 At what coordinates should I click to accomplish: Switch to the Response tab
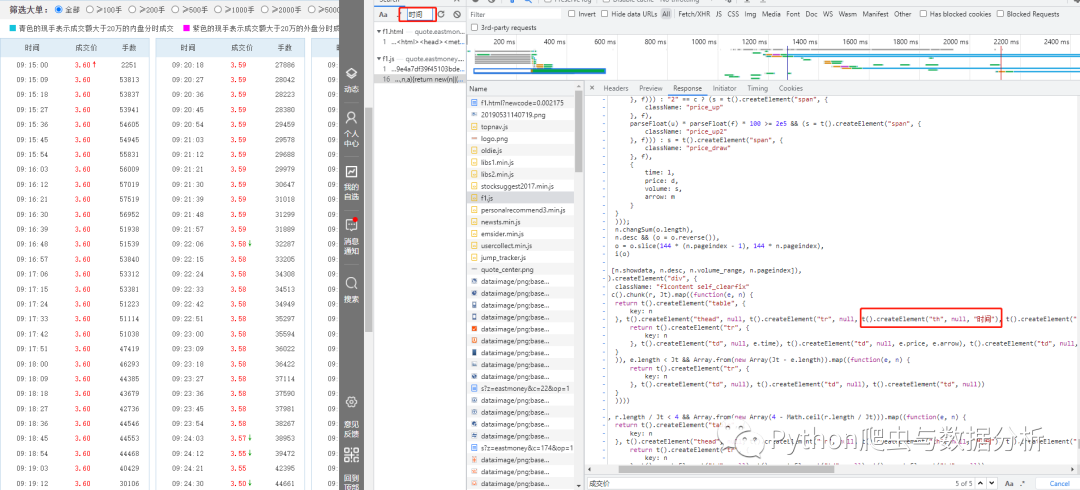coord(687,88)
